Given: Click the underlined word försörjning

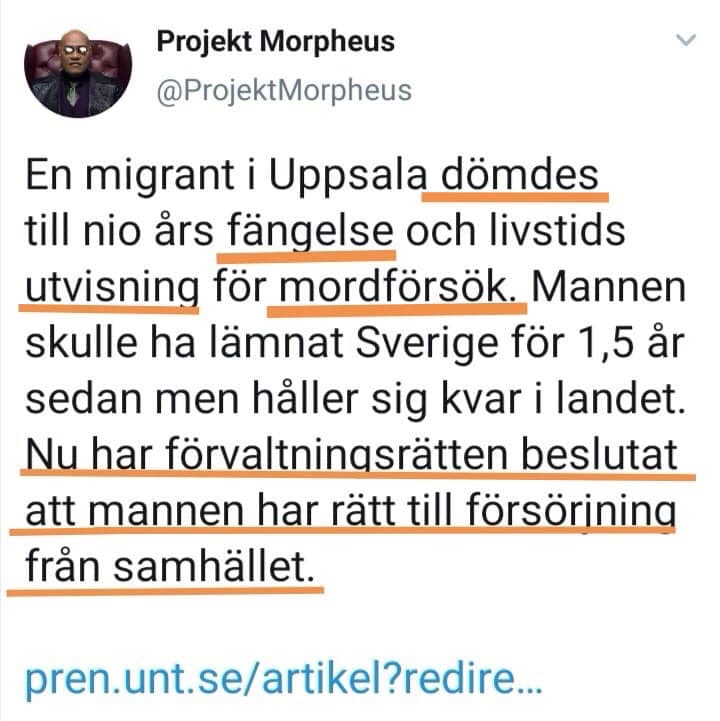Looking at the screenshot, I should coord(571,511).
